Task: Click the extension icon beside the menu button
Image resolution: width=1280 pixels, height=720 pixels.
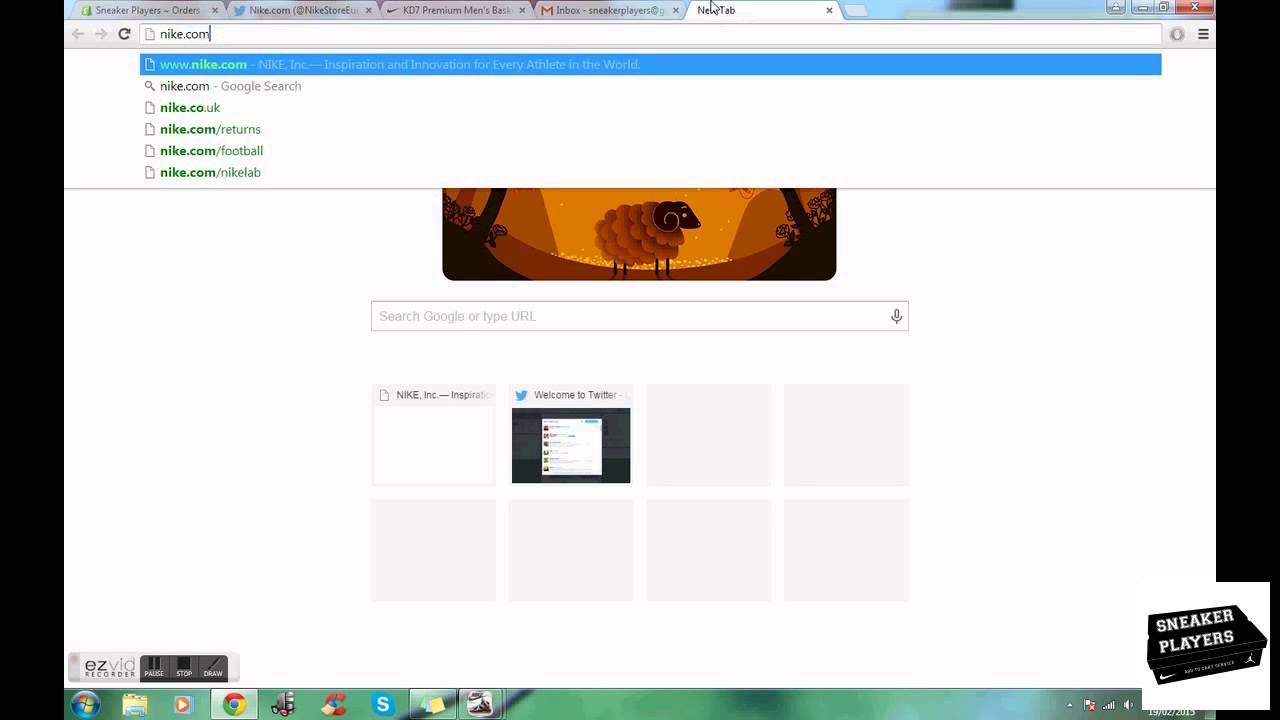Action: pos(1177,34)
